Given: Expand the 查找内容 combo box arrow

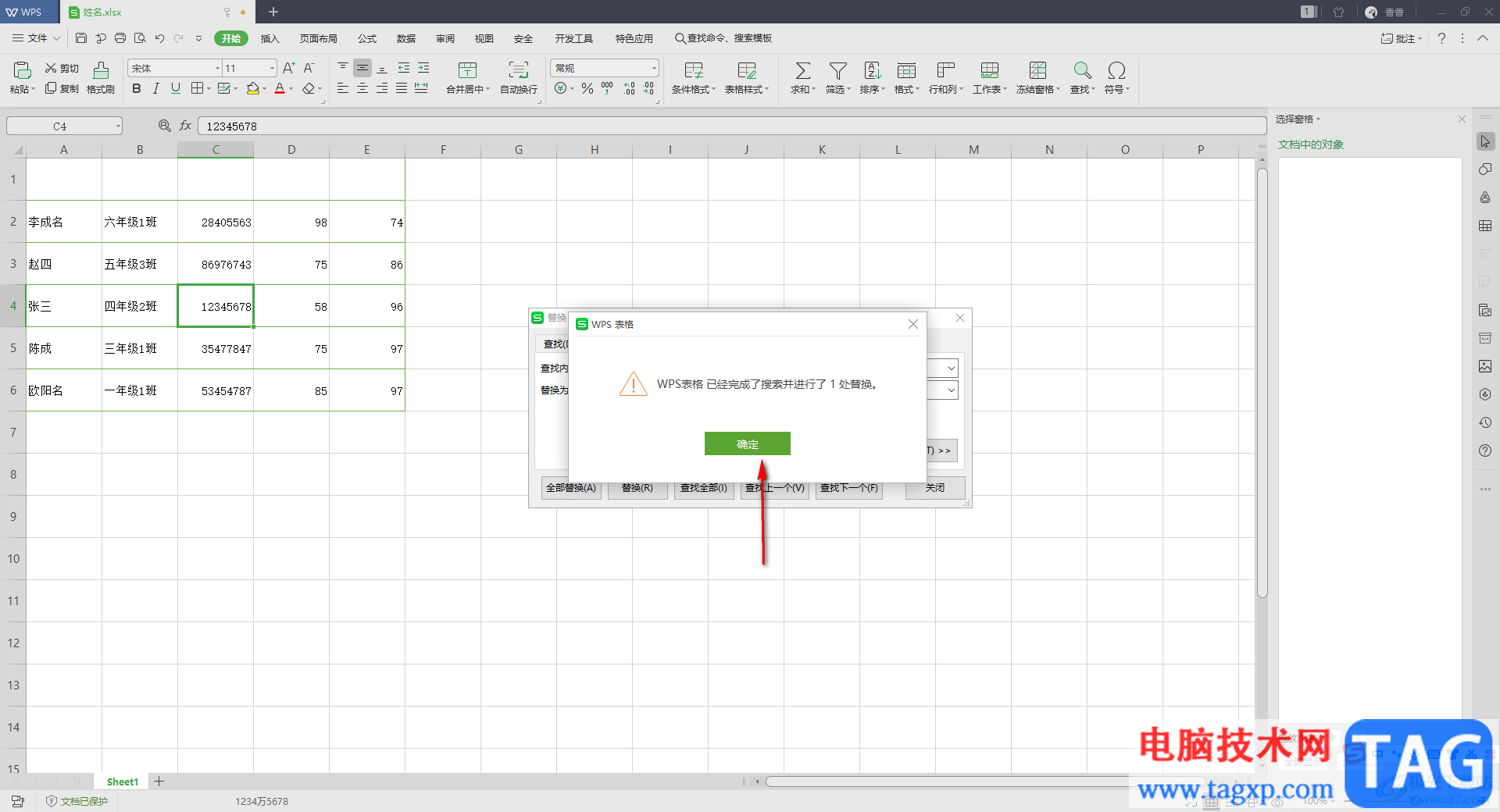Looking at the screenshot, I should coord(951,368).
